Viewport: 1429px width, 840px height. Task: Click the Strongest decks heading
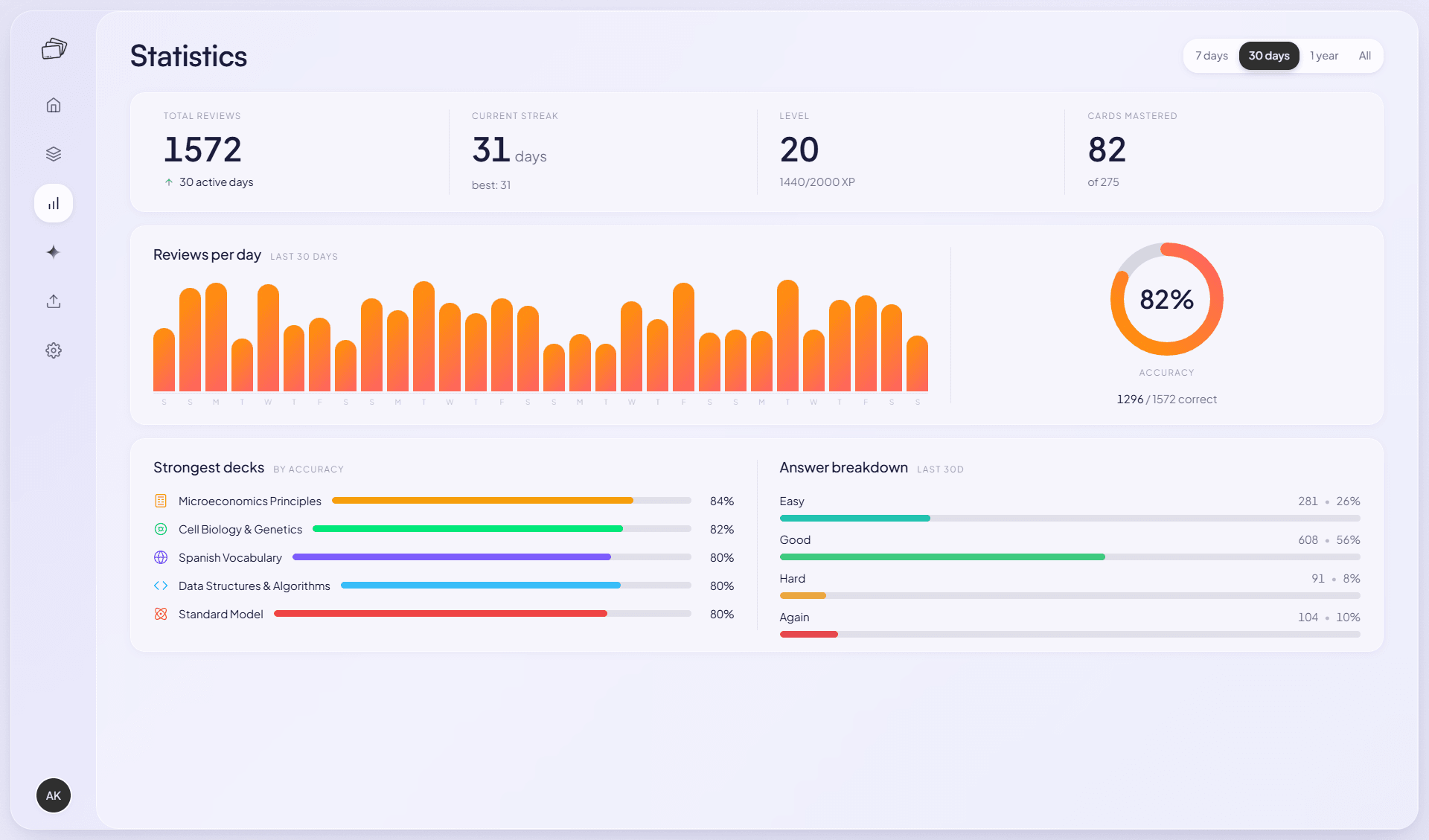[x=208, y=467]
